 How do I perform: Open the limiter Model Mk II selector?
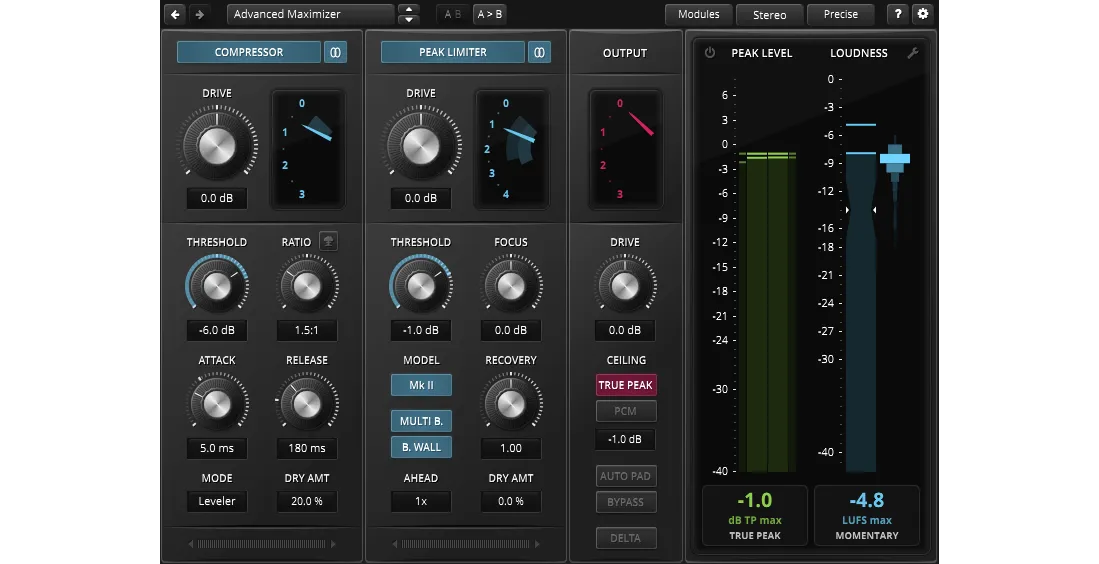click(x=421, y=385)
